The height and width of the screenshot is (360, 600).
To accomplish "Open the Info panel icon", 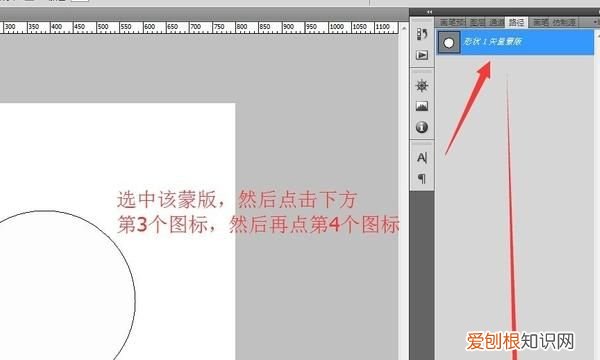I will coord(422,127).
